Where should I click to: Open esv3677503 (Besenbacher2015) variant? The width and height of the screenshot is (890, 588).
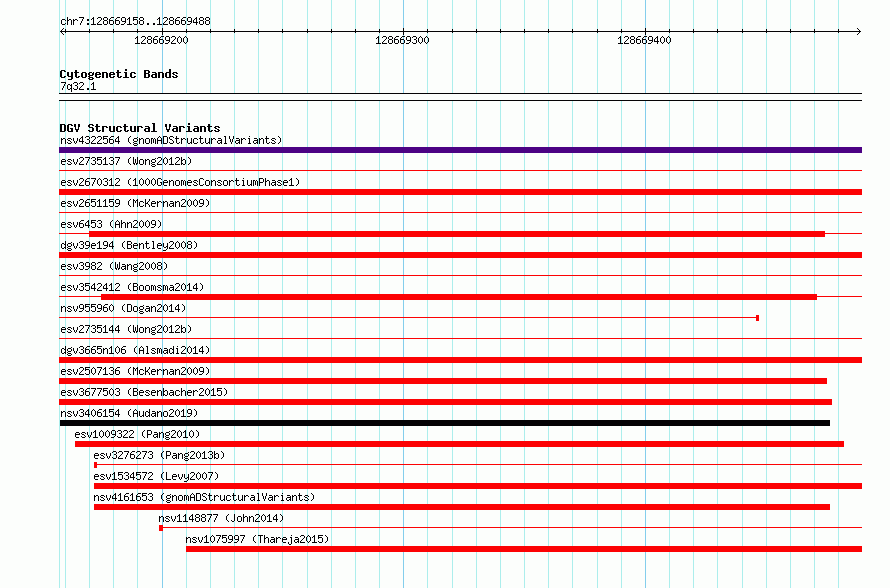tap(144, 392)
